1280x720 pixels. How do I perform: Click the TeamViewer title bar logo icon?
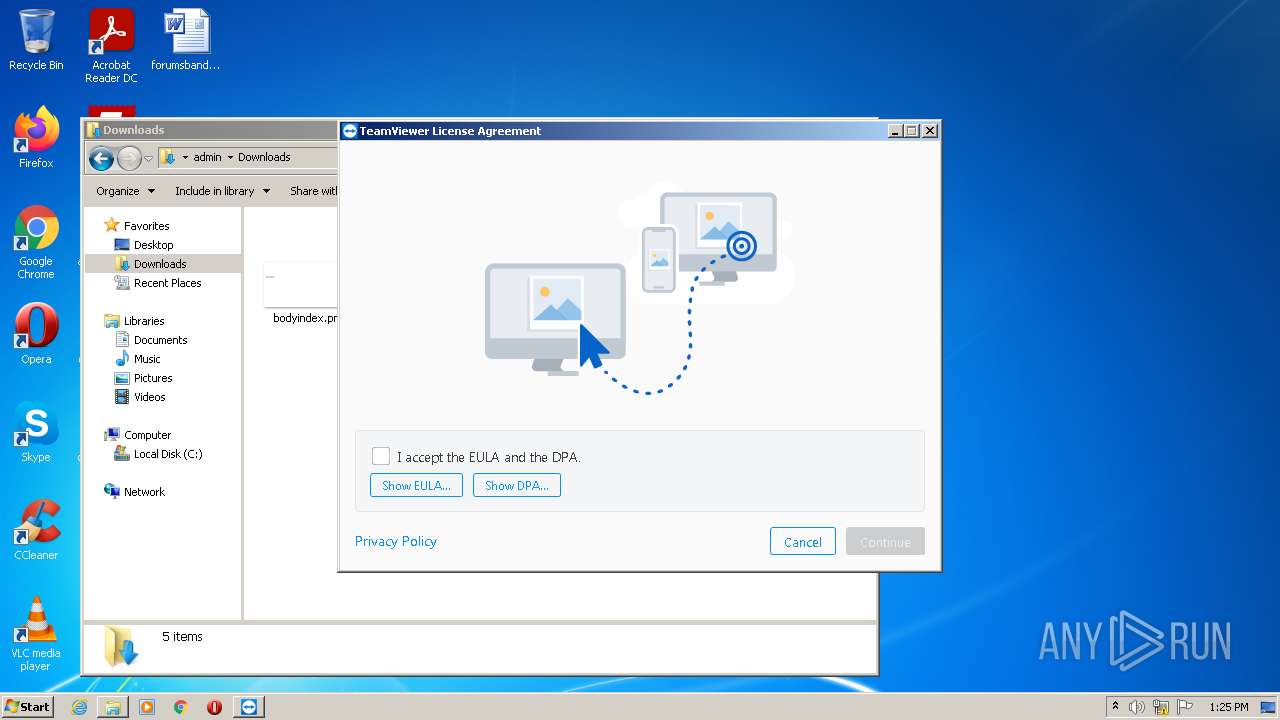(x=349, y=131)
